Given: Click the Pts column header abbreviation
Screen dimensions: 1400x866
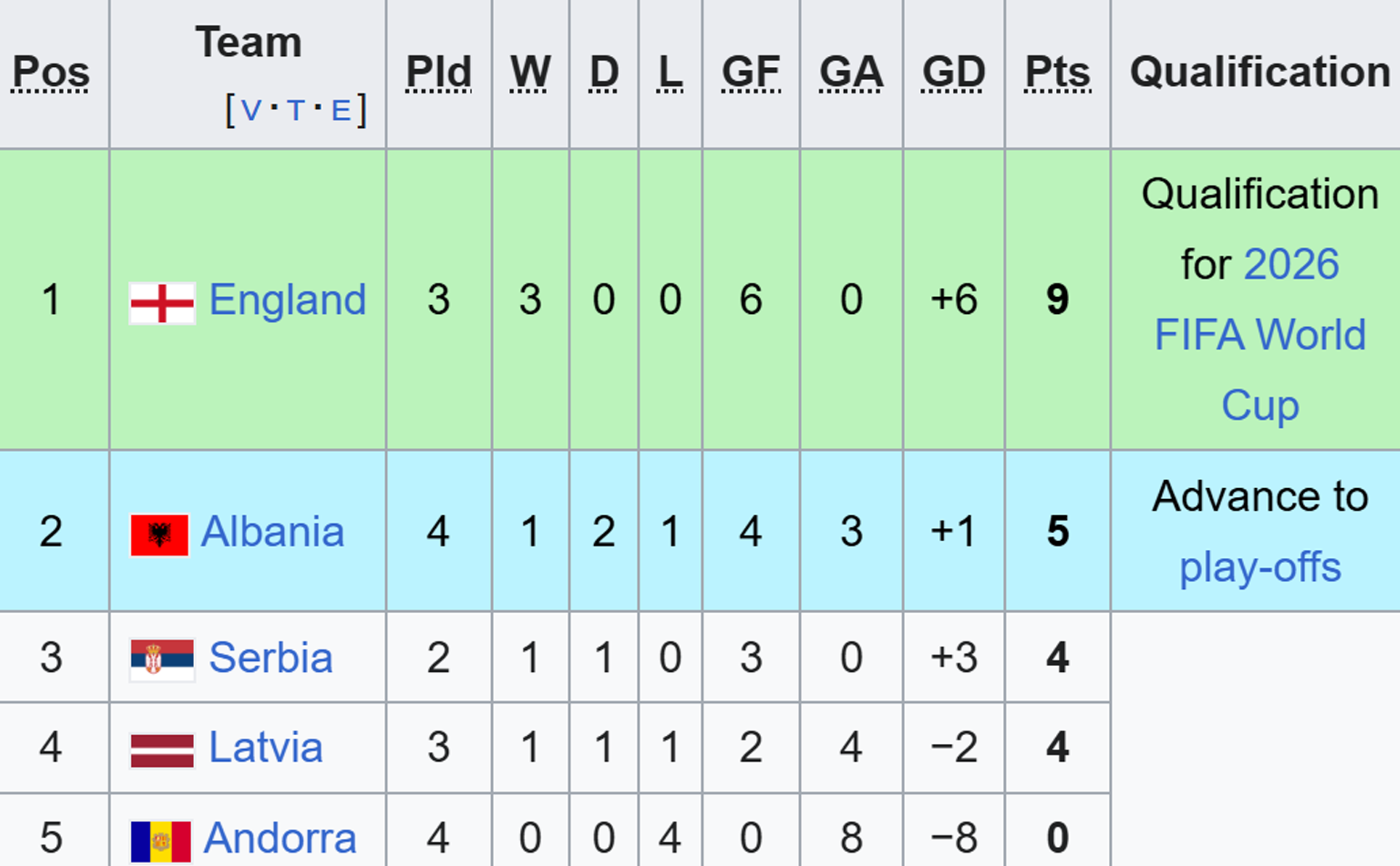Looking at the screenshot, I should click(x=1057, y=72).
